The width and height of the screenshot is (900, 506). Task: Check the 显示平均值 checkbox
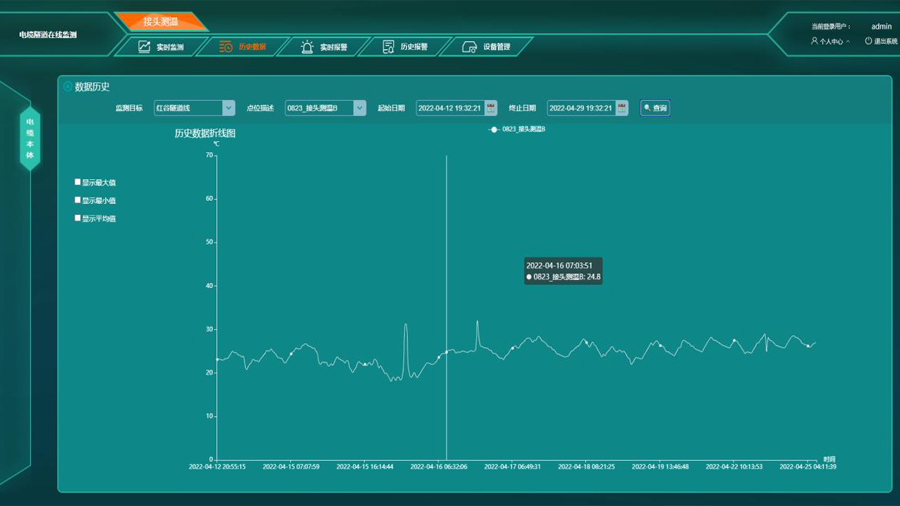click(78, 218)
